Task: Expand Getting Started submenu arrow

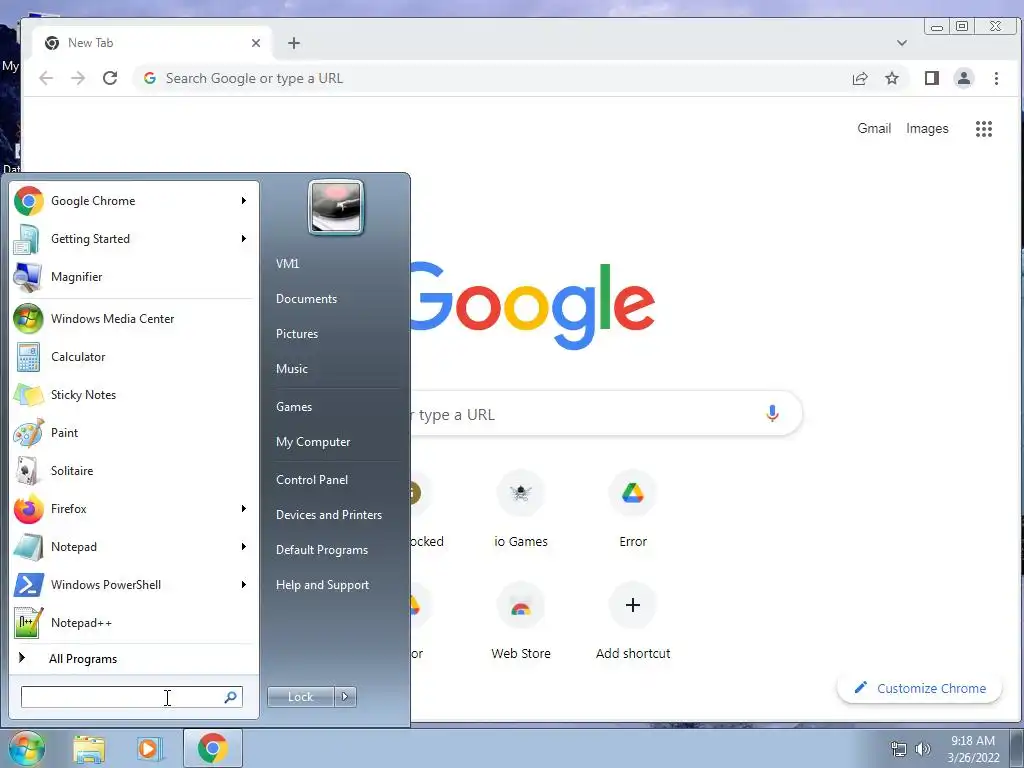Action: 244,238
